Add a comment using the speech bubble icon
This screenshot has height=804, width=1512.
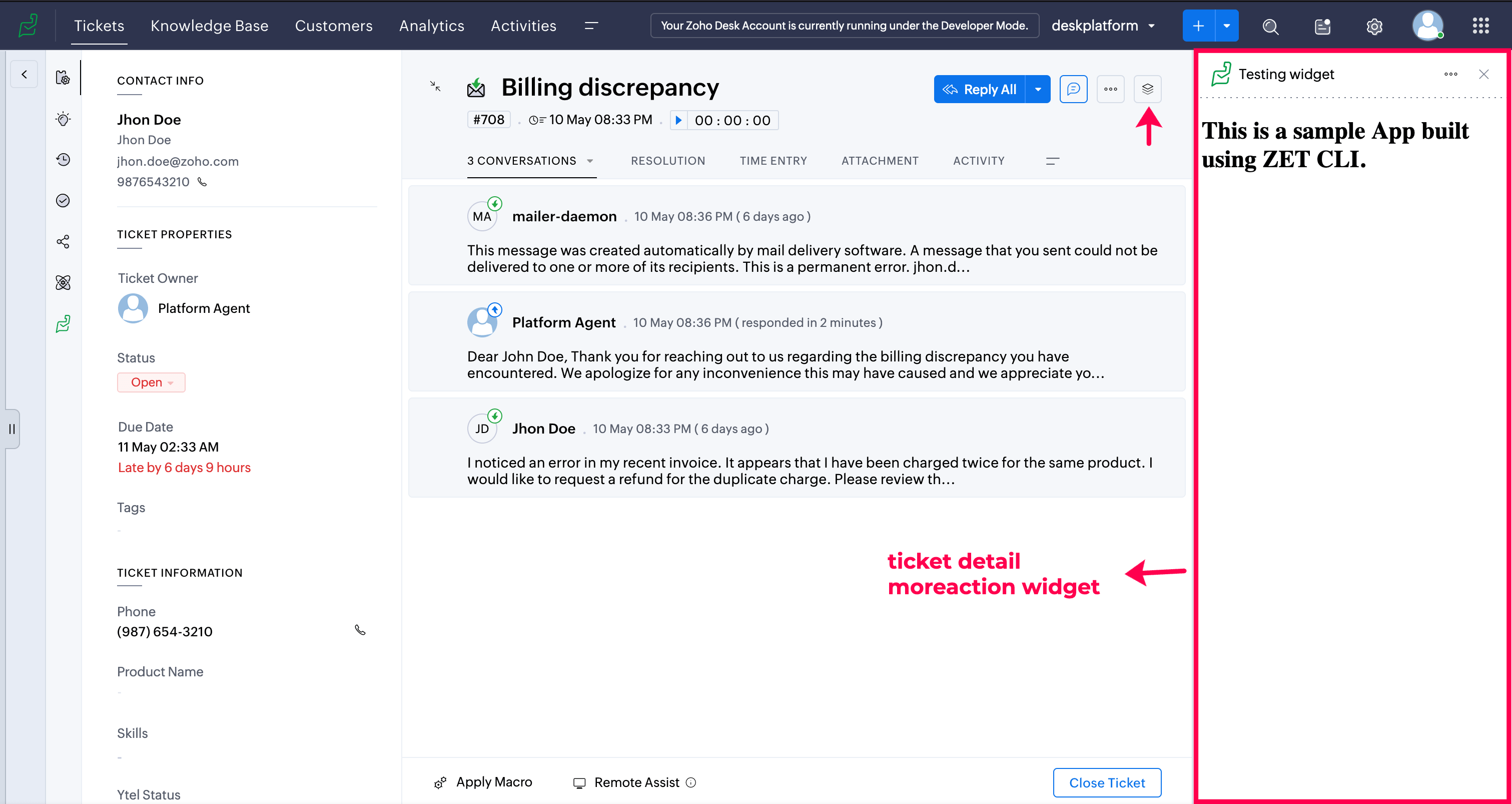tap(1074, 89)
